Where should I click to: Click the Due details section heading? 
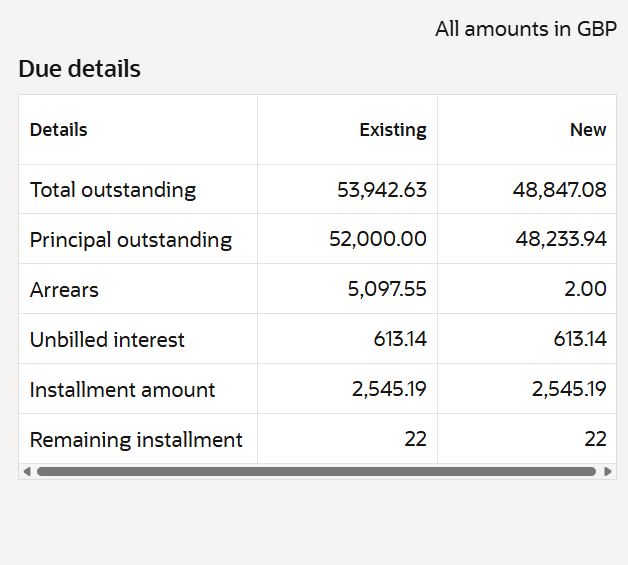click(80, 69)
